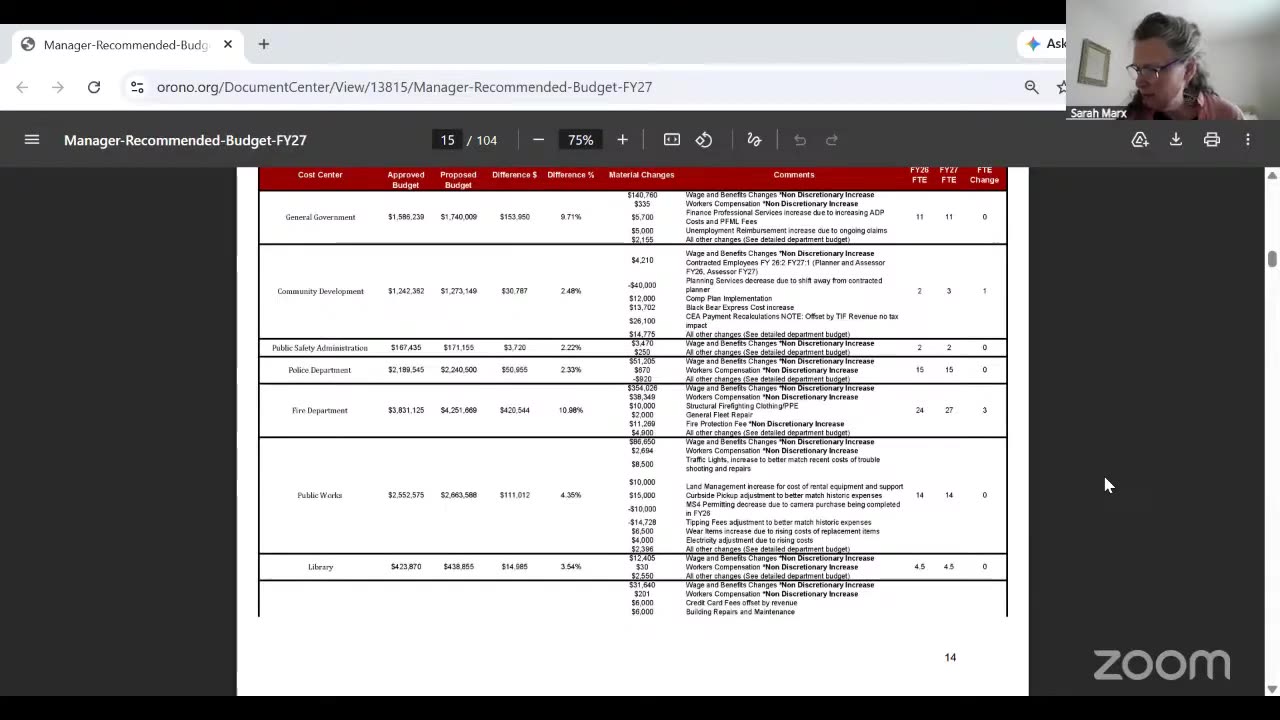Click Public Works difference $111,012

514,495
